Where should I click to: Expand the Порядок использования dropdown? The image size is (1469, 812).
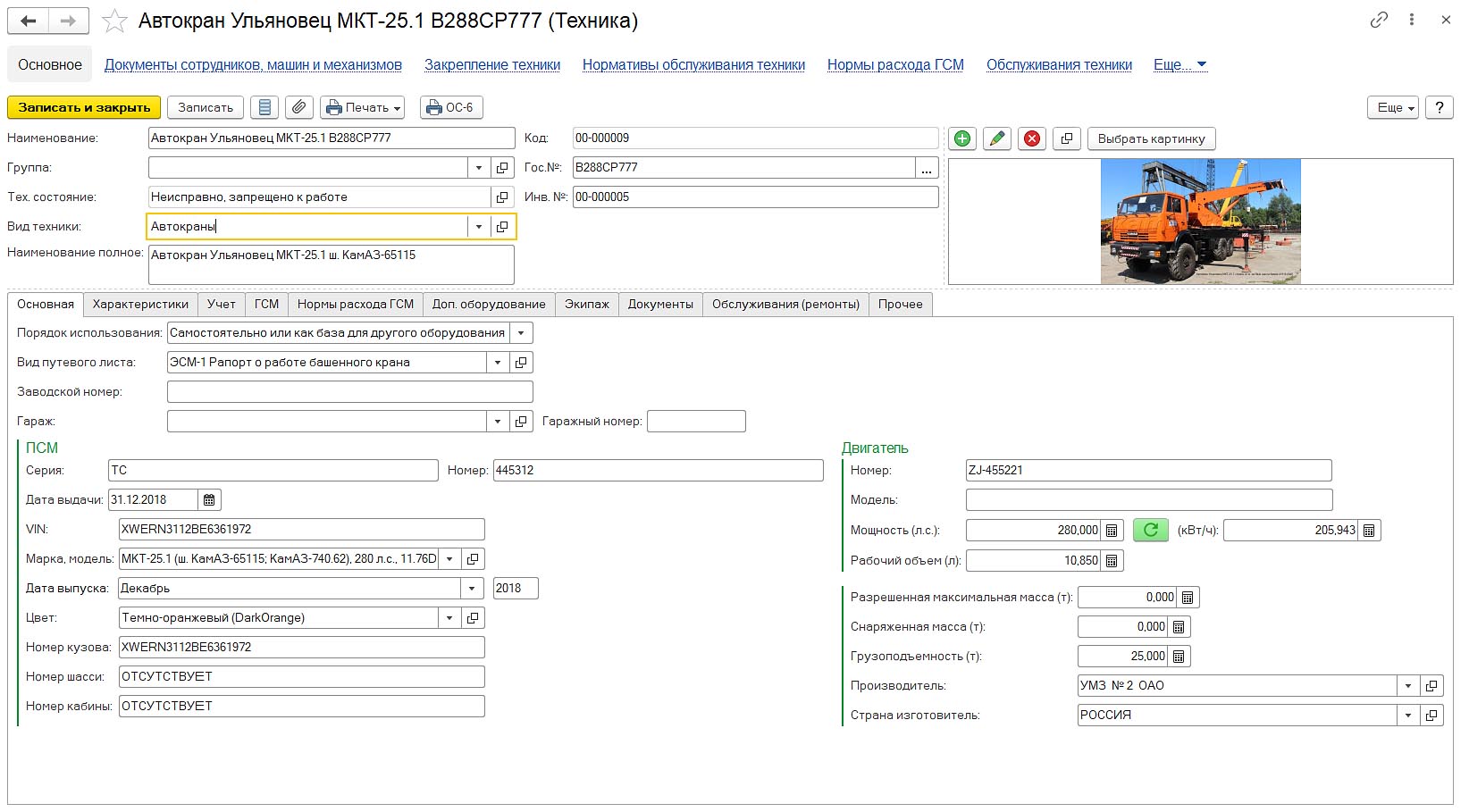(x=521, y=333)
